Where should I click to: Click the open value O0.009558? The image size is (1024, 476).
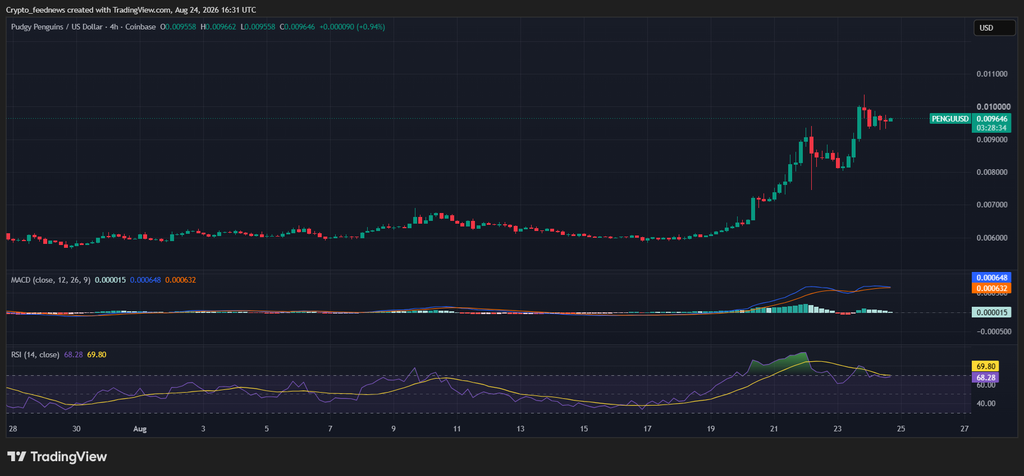[x=180, y=27]
